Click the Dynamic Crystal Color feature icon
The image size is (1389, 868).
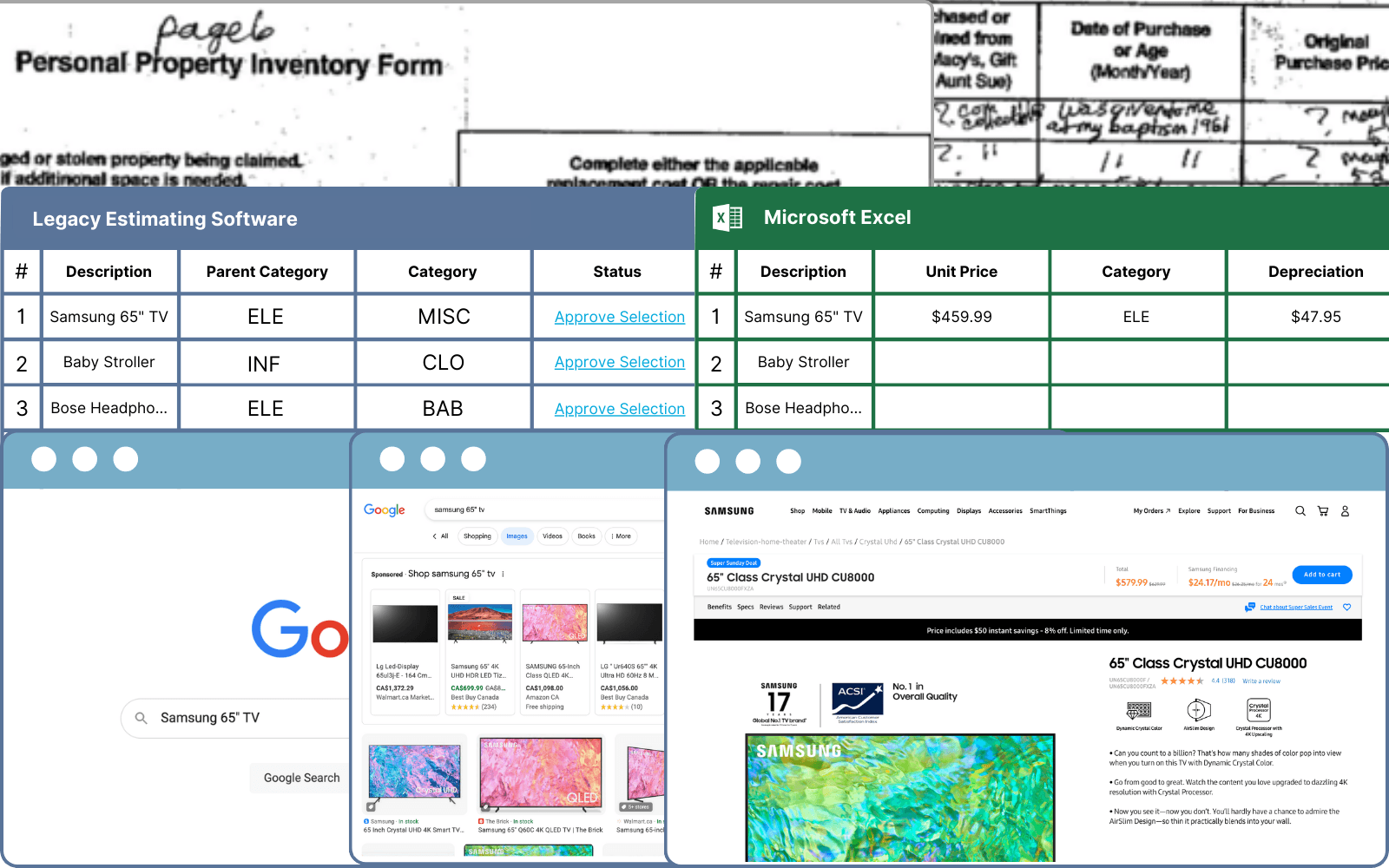[x=1139, y=709]
